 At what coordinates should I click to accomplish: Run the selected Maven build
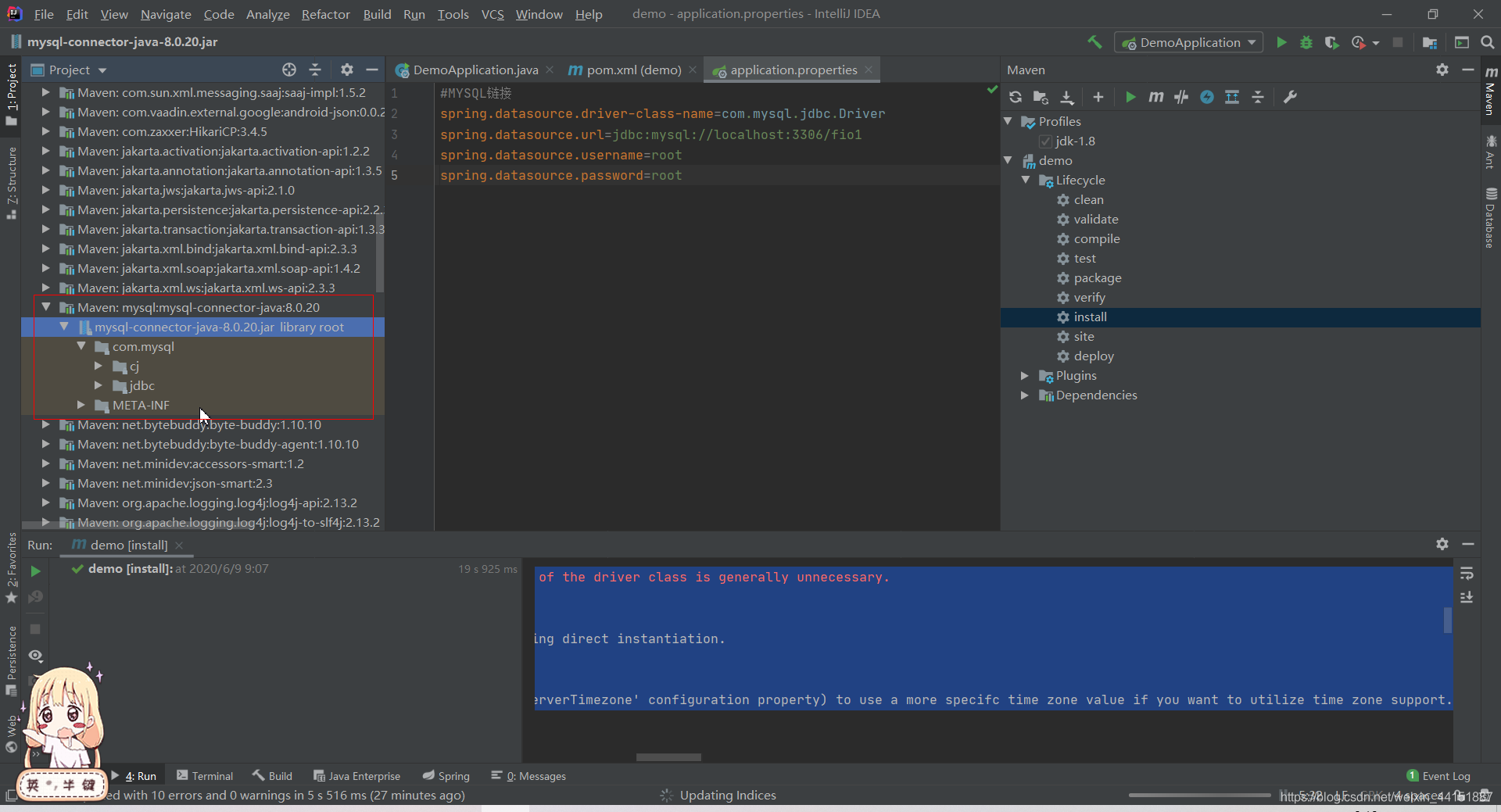1130,97
